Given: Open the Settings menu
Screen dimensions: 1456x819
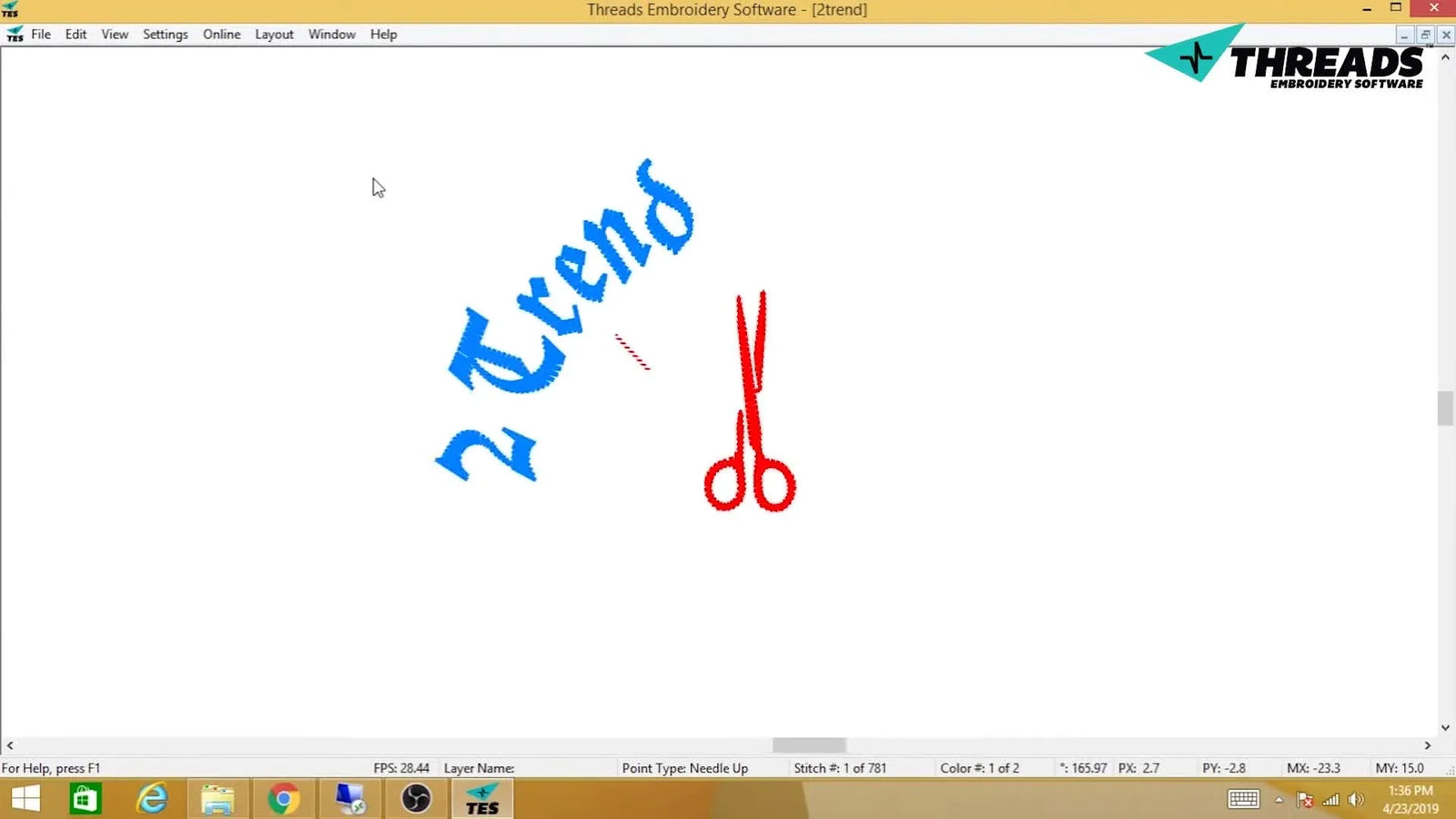Looking at the screenshot, I should (x=165, y=34).
